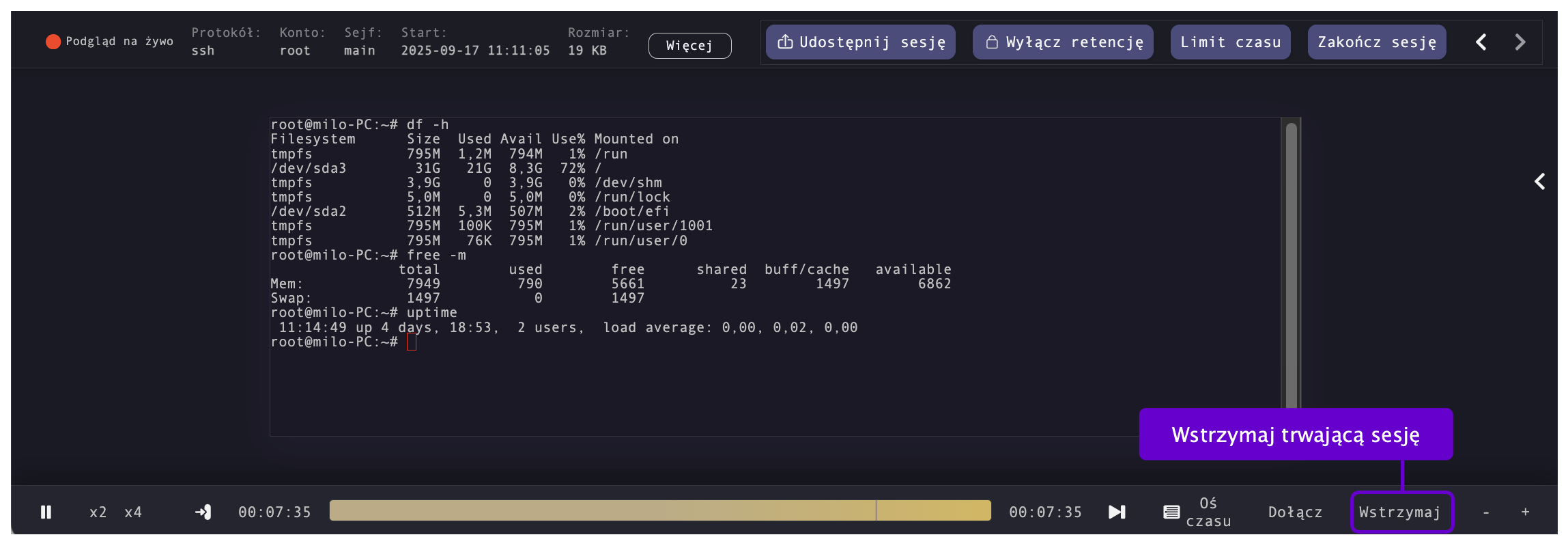Skip to the end of recording
This screenshot has width=1568, height=550.
coord(1117,512)
